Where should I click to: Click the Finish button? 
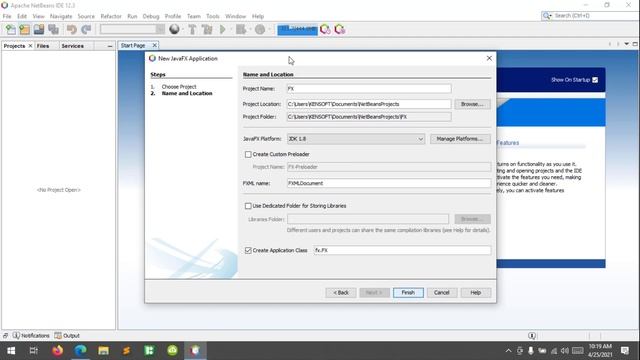pyautogui.click(x=408, y=293)
